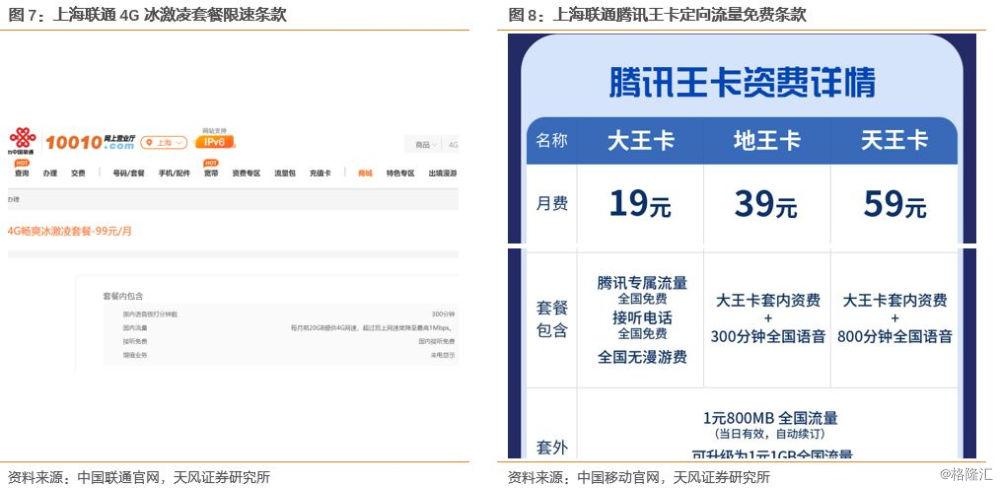Click the 国内接听免费 value

tap(436, 341)
